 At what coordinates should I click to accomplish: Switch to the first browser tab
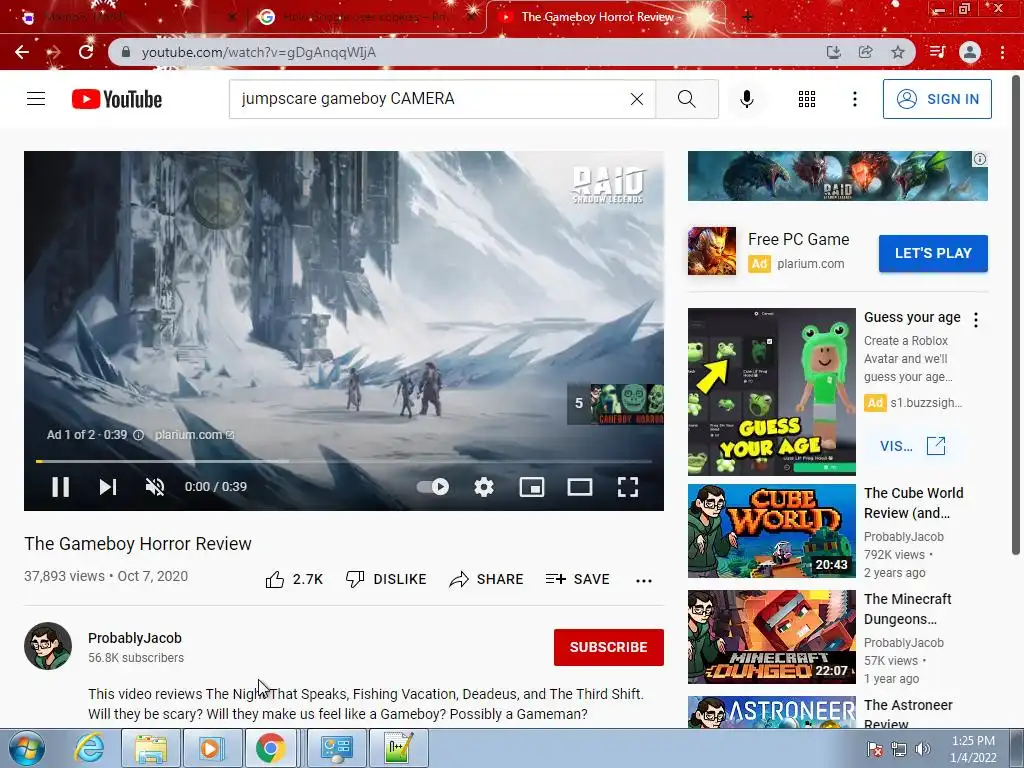[127, 17]
